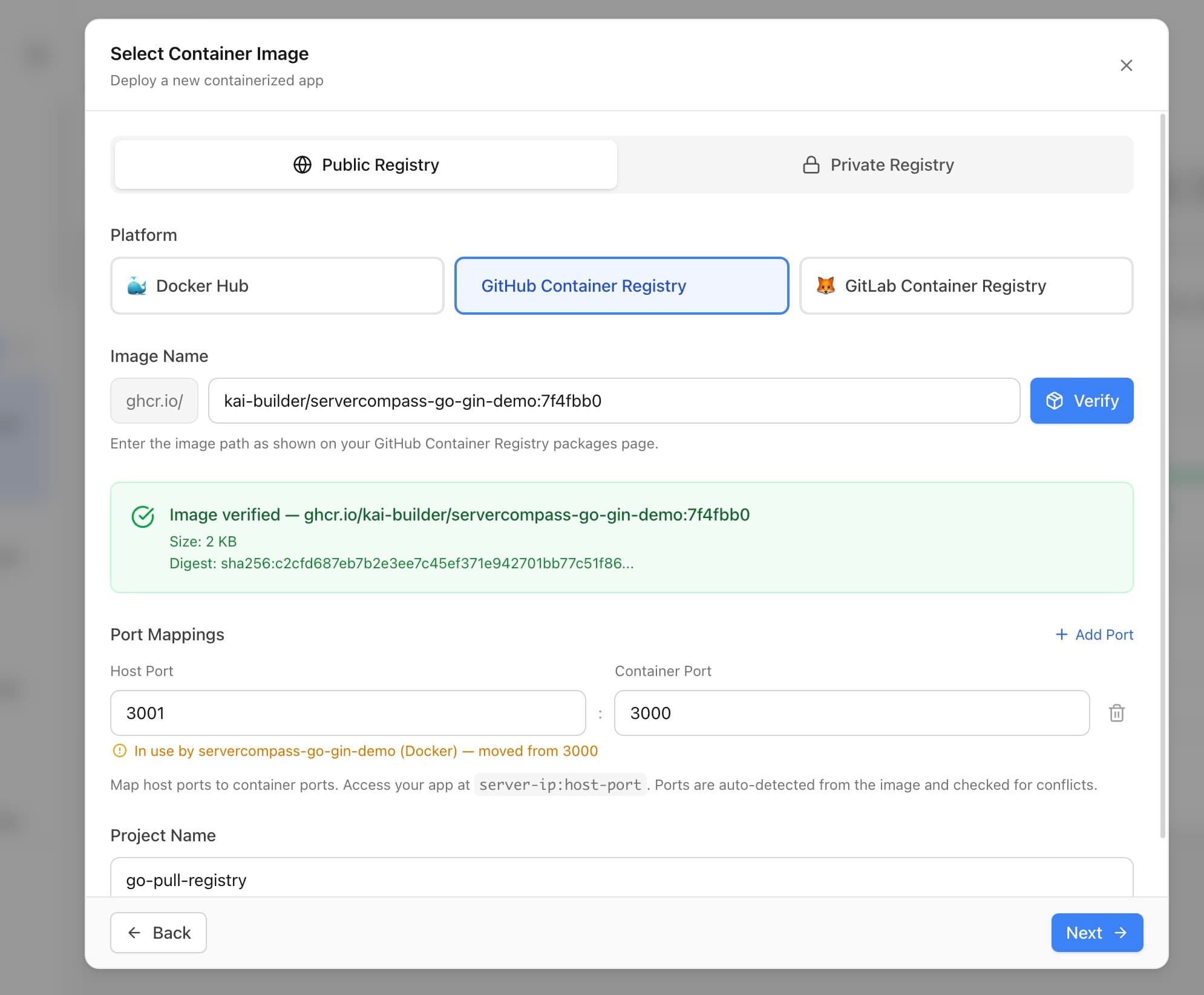Switch to the Public Registry tab

364,164
